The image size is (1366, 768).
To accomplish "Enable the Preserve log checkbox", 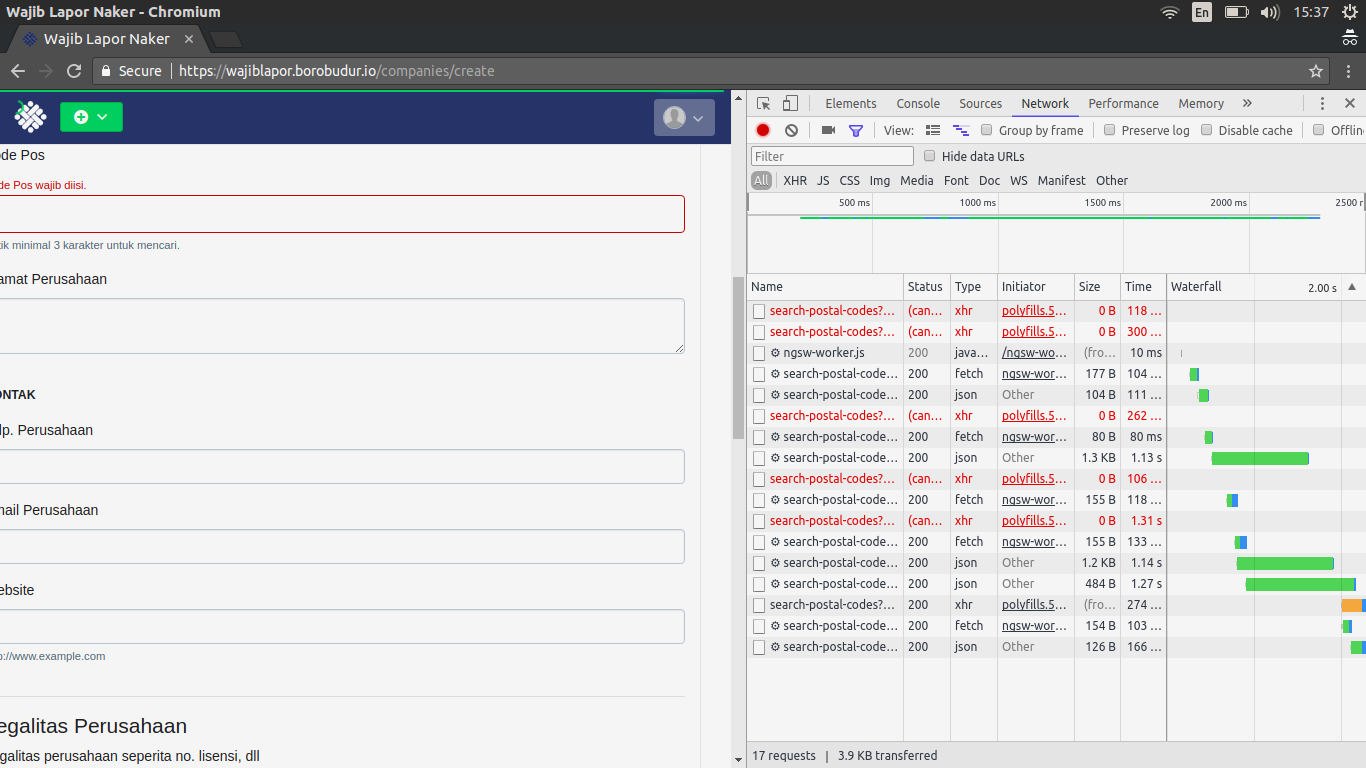I will click(x=1110, y=130).
